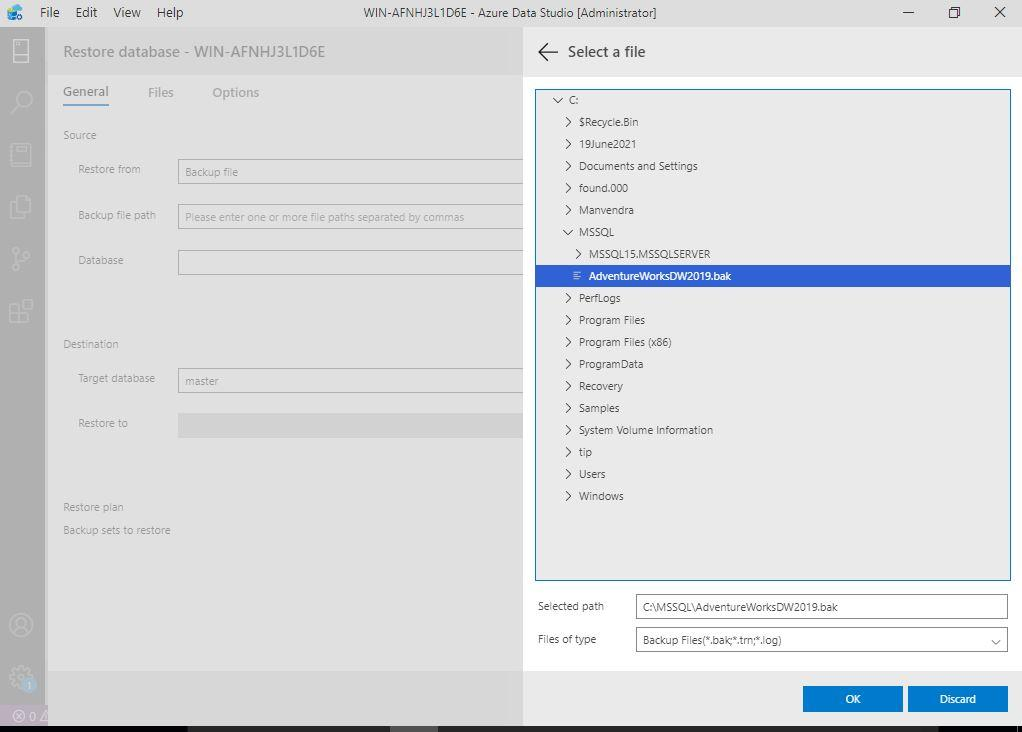The height and width of the screenshot is (732, 1022).
Task: Expand the Program Files folder chevron
Action: [x=568, y=320]
